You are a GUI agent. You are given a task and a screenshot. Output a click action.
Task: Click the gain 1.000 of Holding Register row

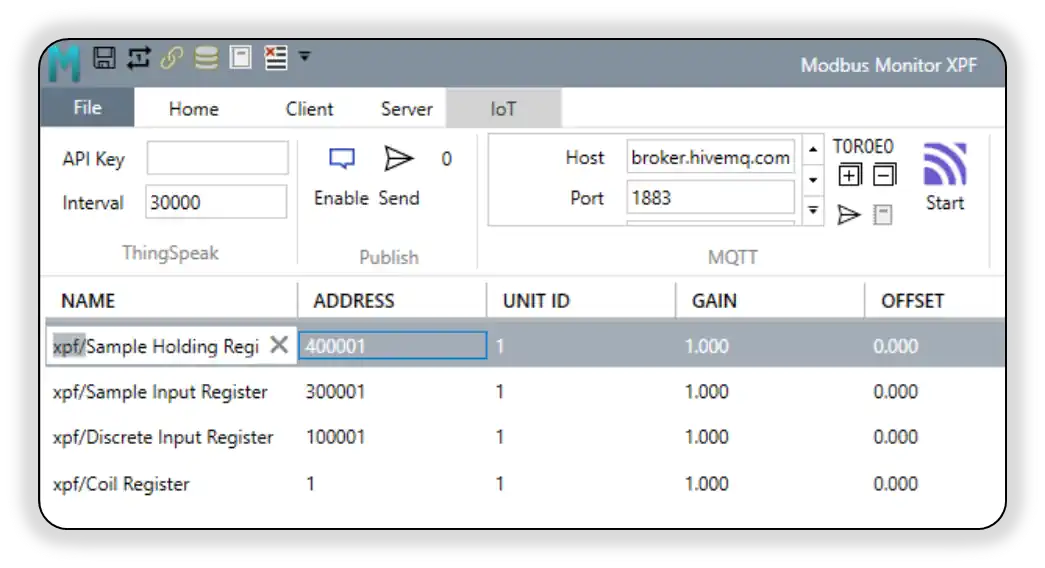pos(706,346)
